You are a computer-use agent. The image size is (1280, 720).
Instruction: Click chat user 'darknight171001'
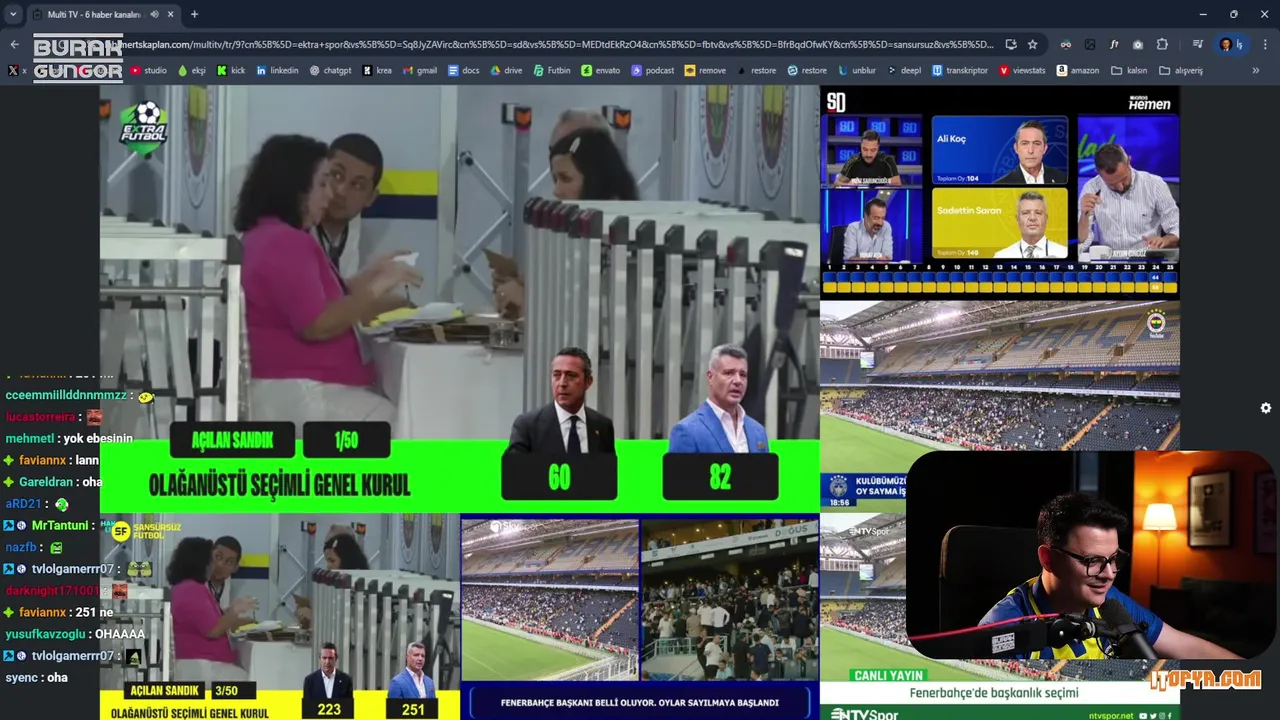[53, 590]
